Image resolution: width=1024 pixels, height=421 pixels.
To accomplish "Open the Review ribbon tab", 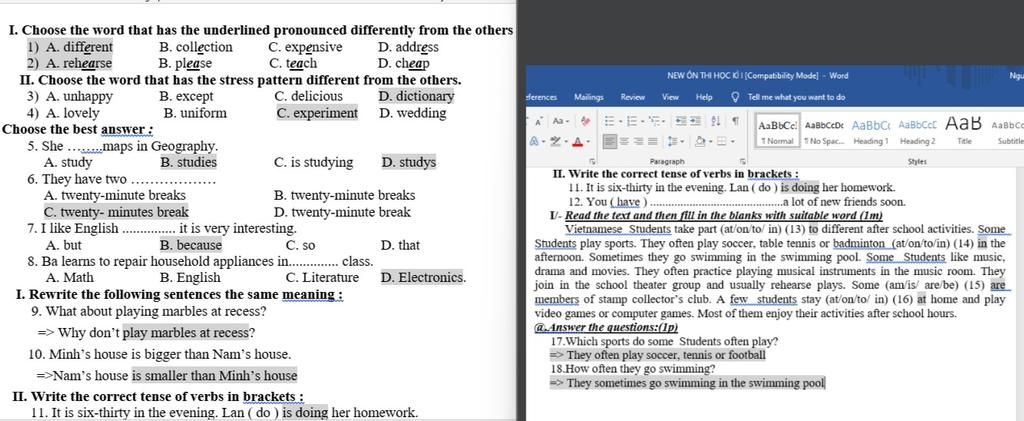I will [633, 97].
